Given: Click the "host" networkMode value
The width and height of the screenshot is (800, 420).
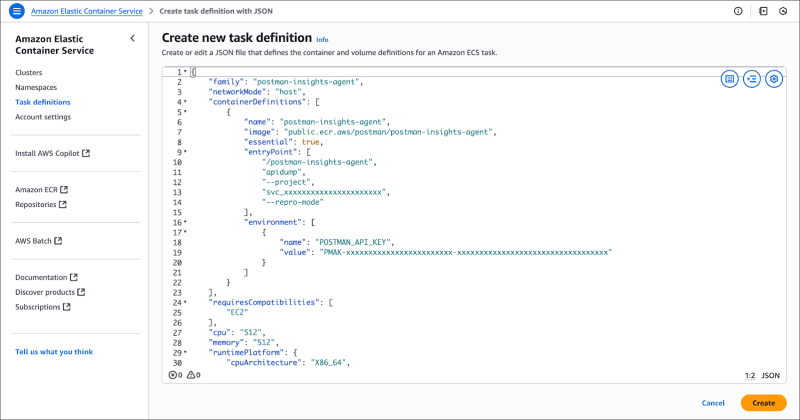Looking at the screenshot, I should pyautogui.click(x=289, y=92).
